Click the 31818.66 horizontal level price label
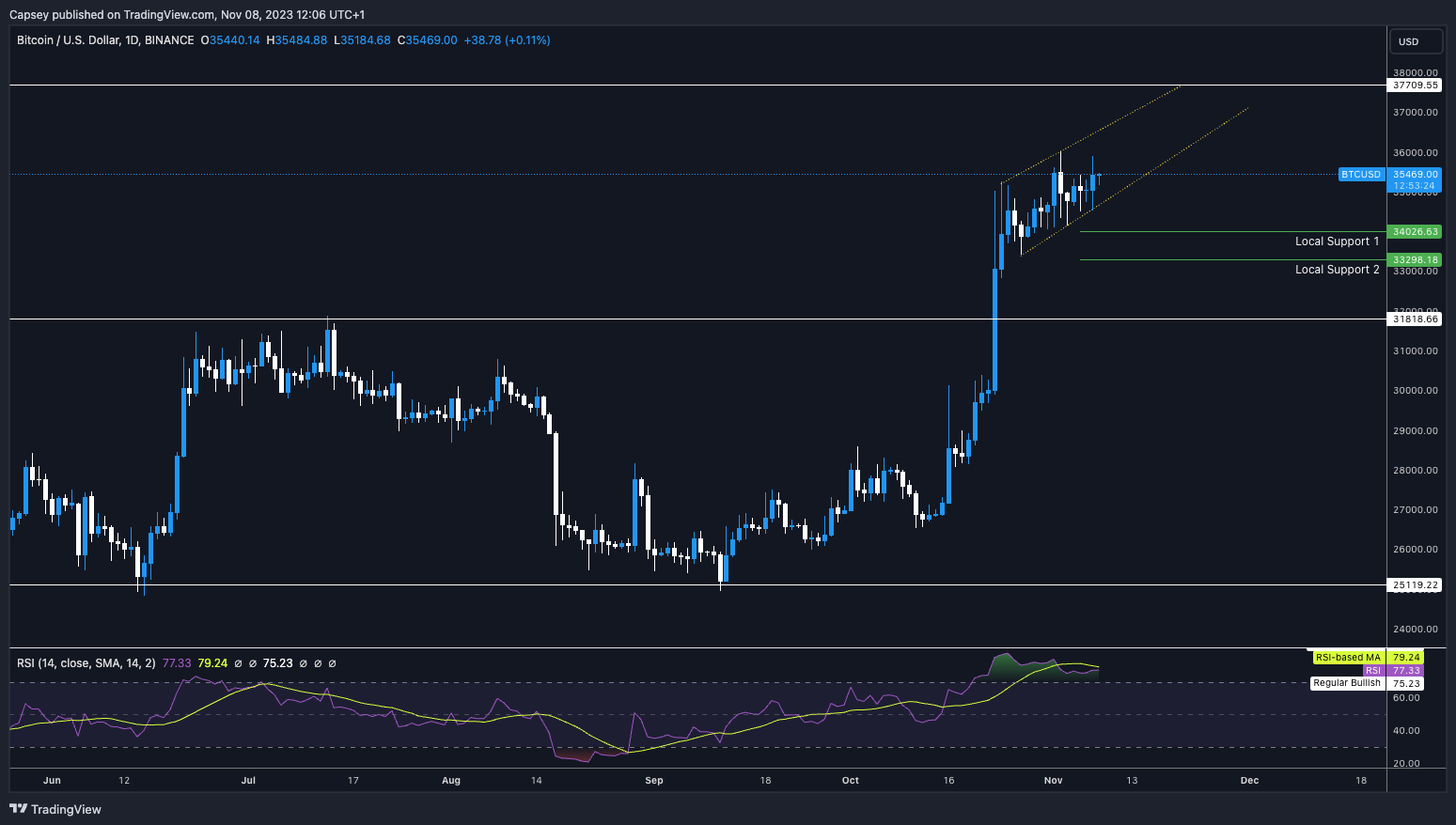 click(1416, 319)
